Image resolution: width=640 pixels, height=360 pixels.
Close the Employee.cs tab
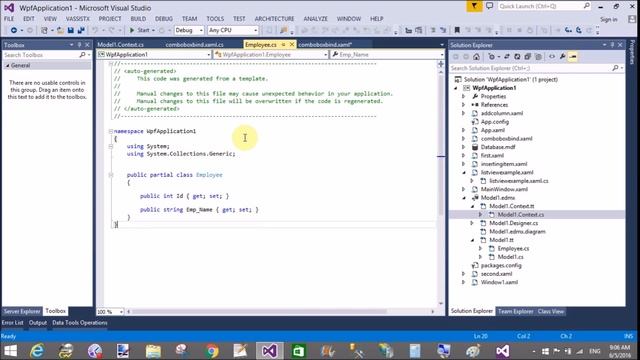[x=292, y=44]
